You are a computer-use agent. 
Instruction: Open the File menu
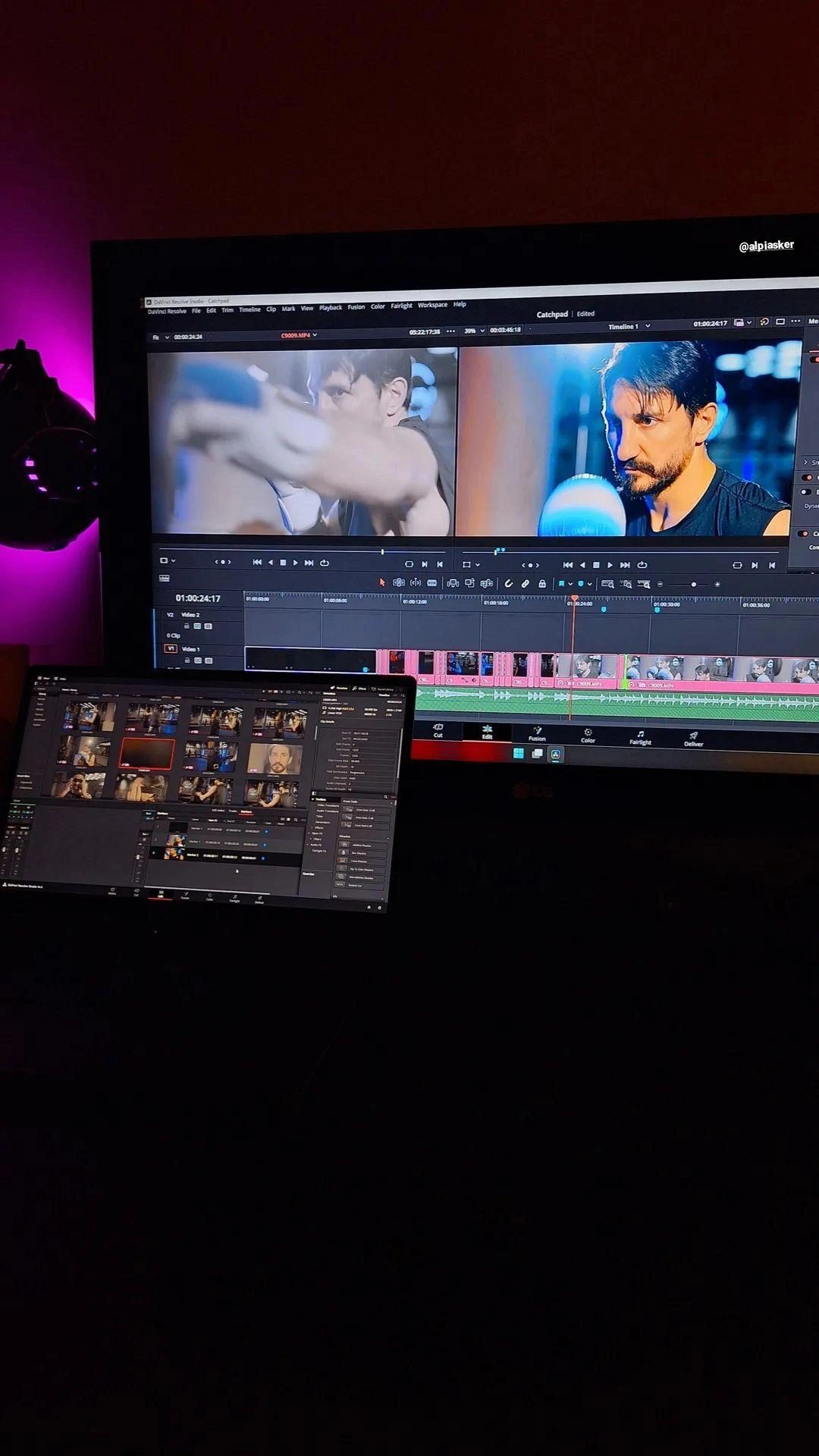196,311
